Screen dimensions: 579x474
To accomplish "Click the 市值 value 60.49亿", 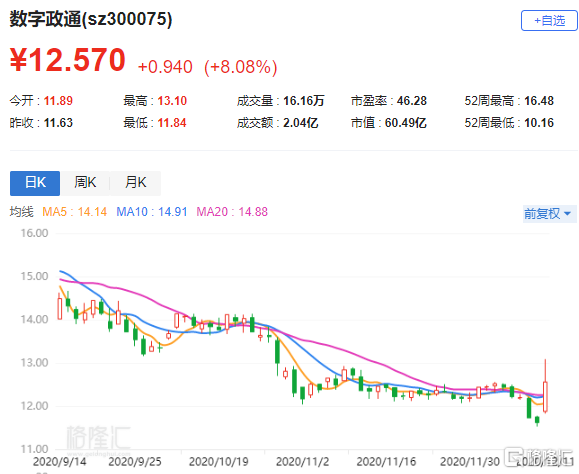I will tap(406, 123).
